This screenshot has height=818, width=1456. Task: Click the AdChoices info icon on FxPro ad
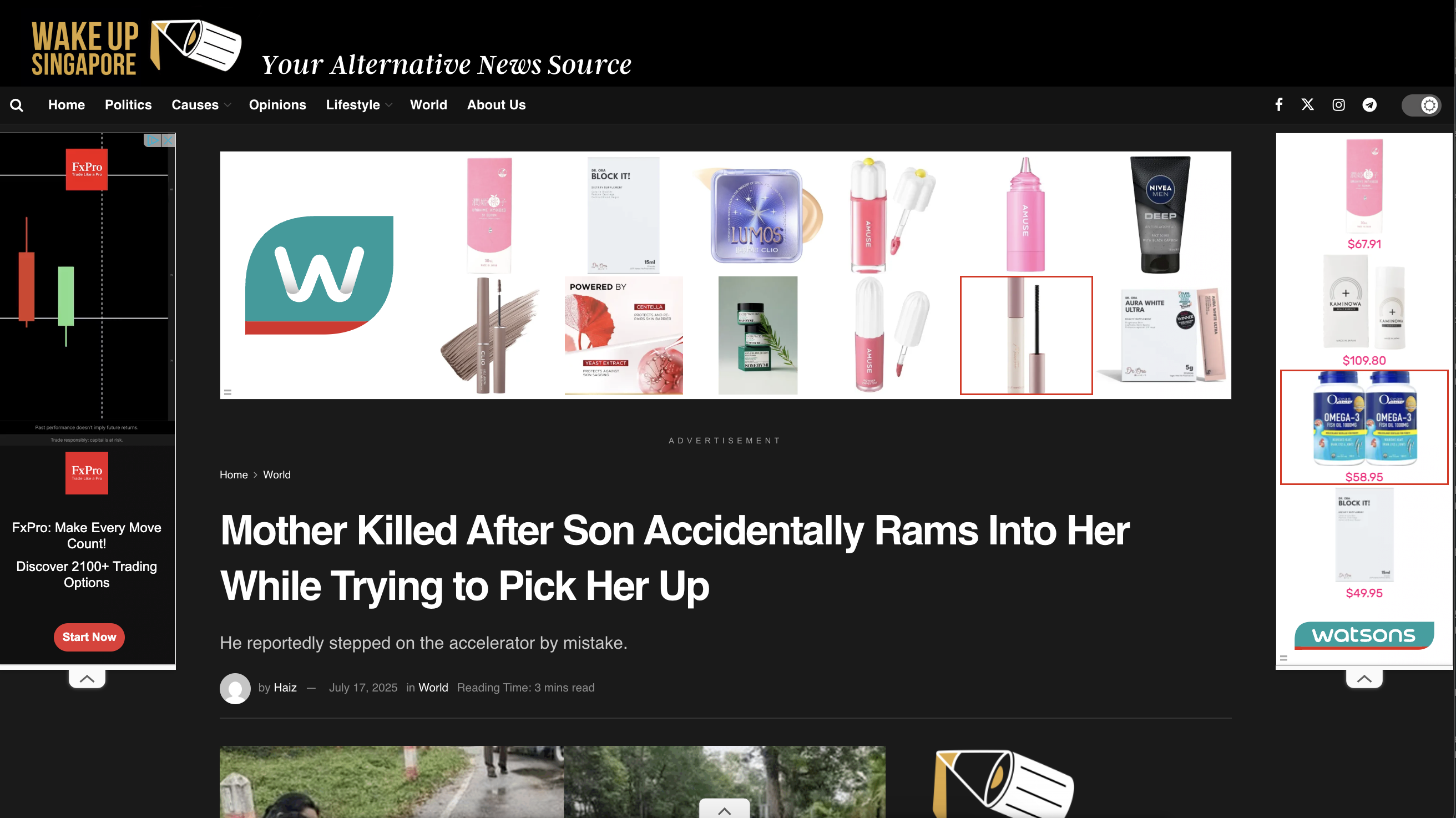pos(153,140)
